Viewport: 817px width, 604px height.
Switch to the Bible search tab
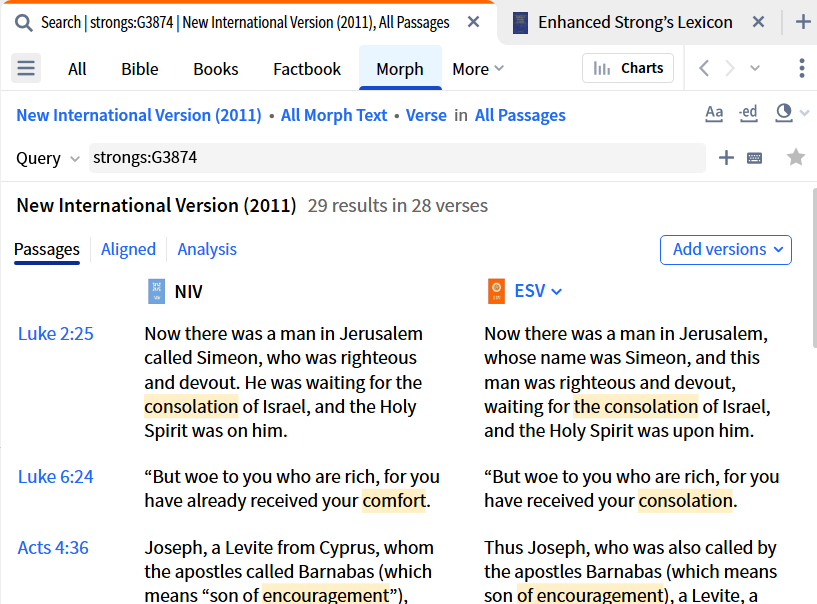pyautogui.click(x=140, y=69)
